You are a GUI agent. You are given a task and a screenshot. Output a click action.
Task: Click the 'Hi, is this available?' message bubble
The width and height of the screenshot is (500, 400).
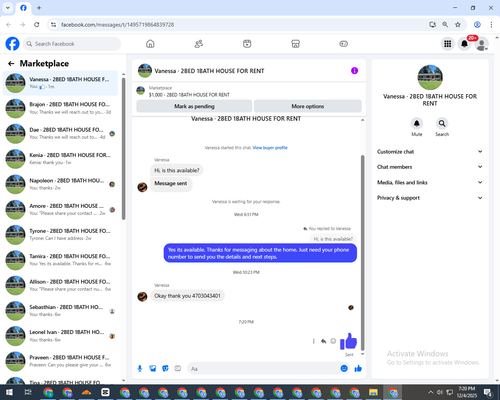point(177,170)
